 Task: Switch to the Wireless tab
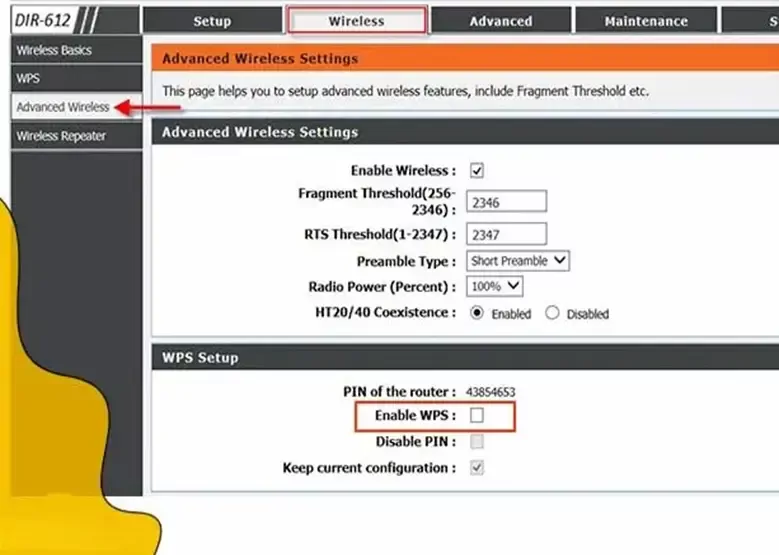click(x=356, y=21)
